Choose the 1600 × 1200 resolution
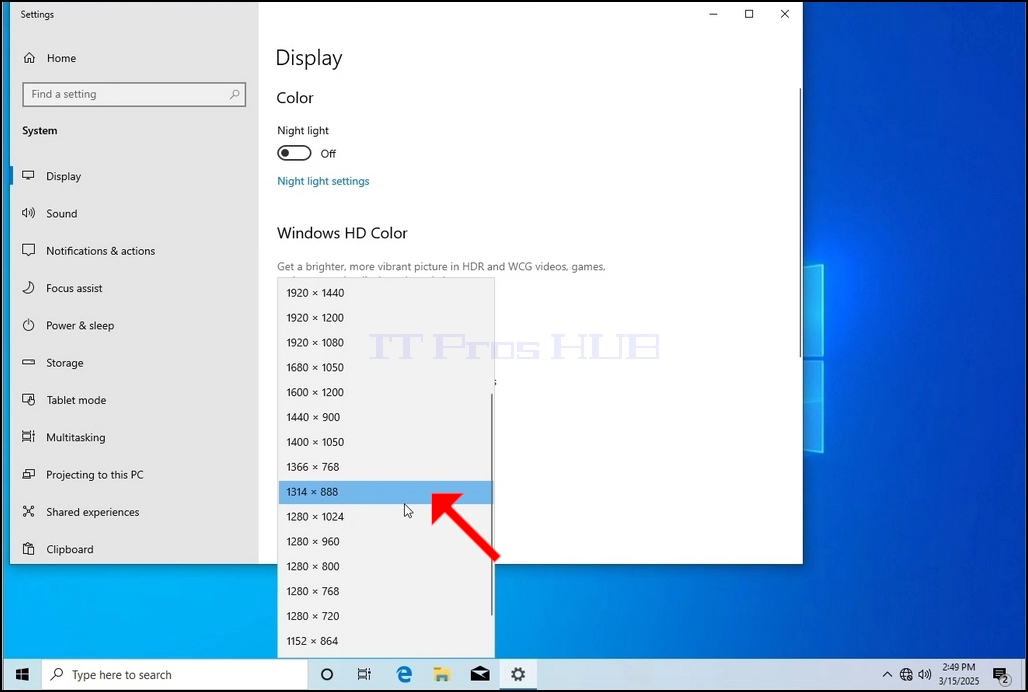The height and width of the screenshot is (692, 1028). click(x=386, y=393)
